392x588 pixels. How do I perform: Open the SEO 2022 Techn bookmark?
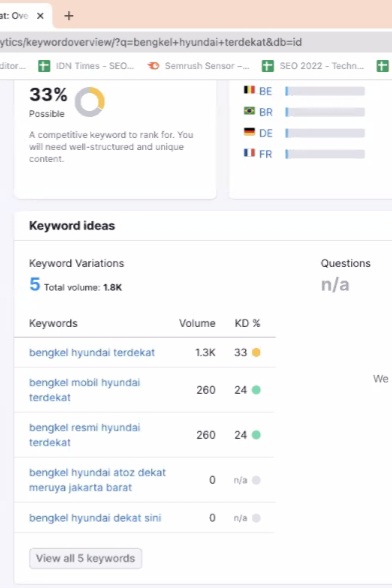pos(313,66)
